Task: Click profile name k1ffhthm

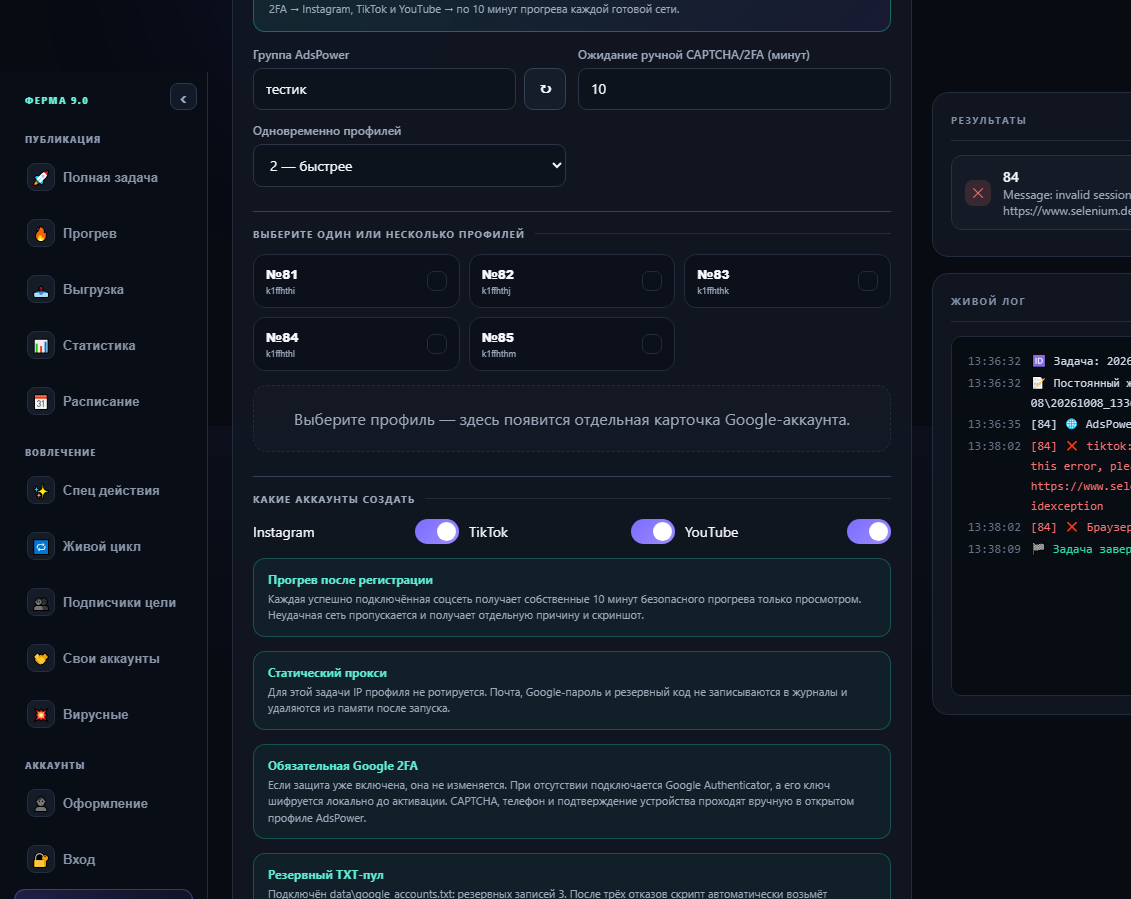Action: [498, 354]
